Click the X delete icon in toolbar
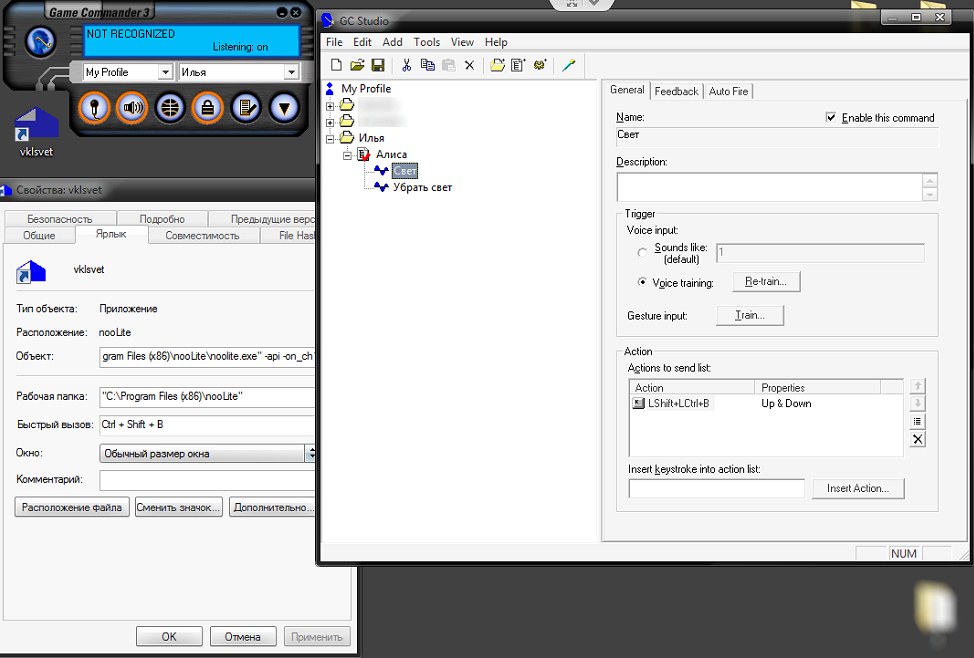This screenshot has width=974, height=658. pos(469,65)
